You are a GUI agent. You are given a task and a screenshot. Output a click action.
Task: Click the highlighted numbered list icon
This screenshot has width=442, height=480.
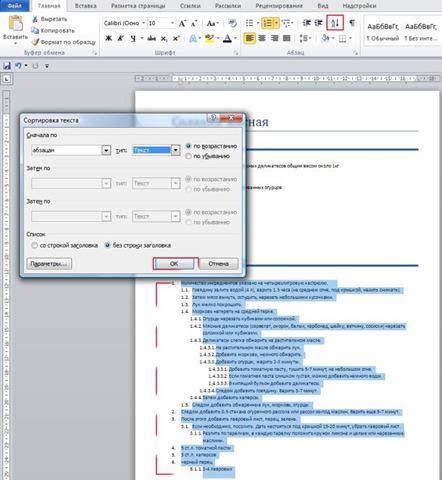point(267,23)
